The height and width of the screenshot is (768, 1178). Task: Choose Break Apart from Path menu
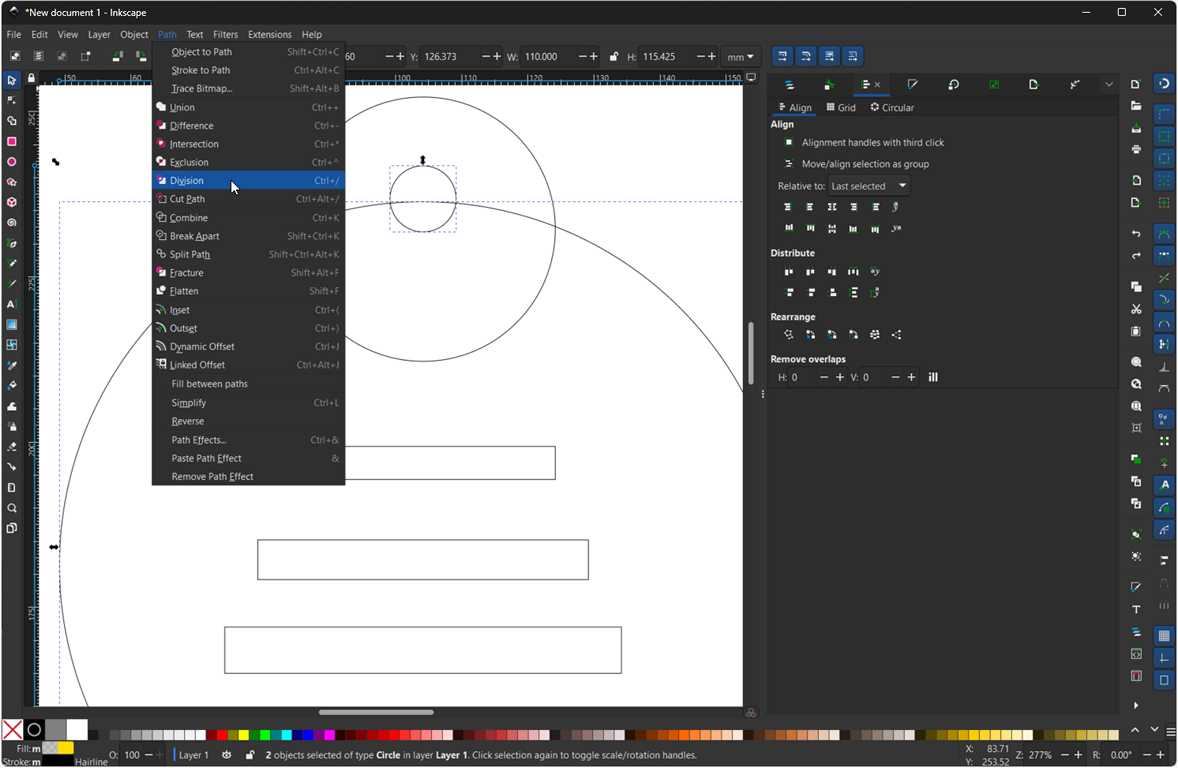pyautogui.click(x=248, y=236)
